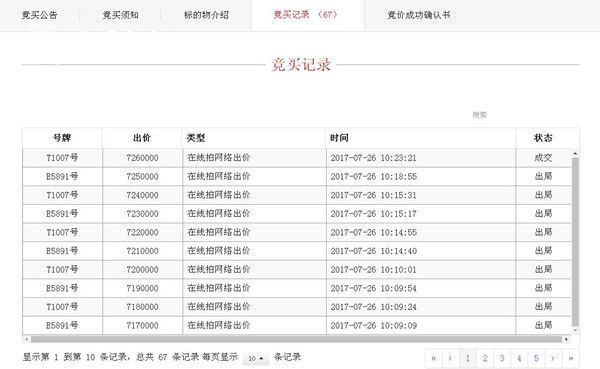The width and height of the screenshot is (600, 369).
Task: Click the horizontal scrollbar right arrow
Action: coord(566,339)
